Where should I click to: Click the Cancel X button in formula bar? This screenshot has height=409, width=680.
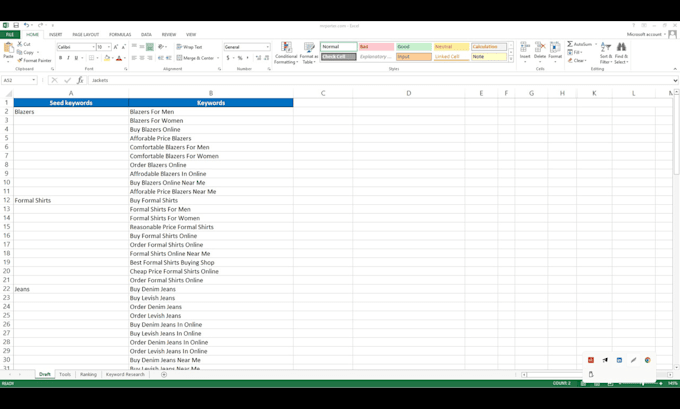(54, 80)
